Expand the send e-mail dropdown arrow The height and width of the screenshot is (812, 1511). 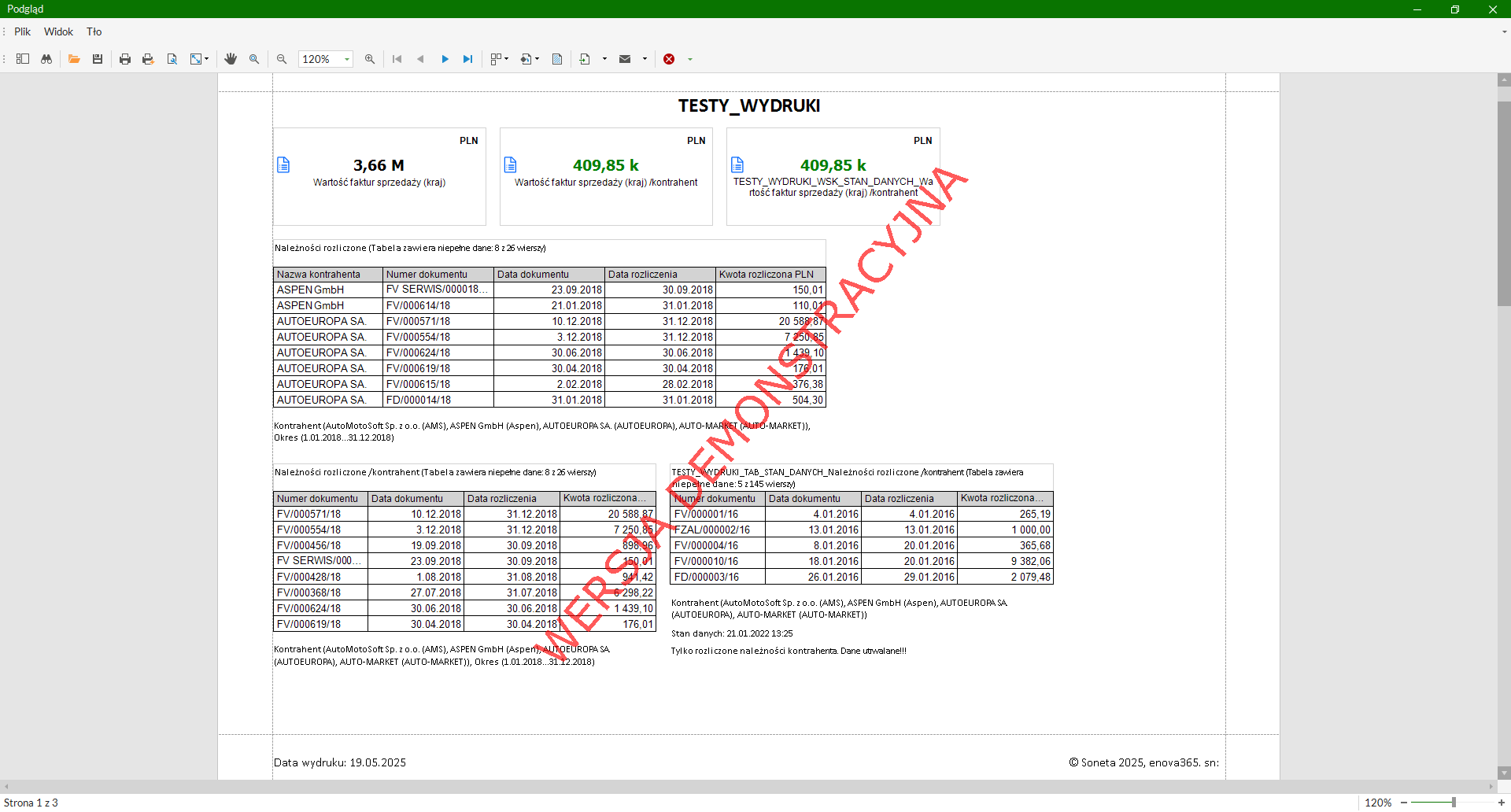coord(645,59)
